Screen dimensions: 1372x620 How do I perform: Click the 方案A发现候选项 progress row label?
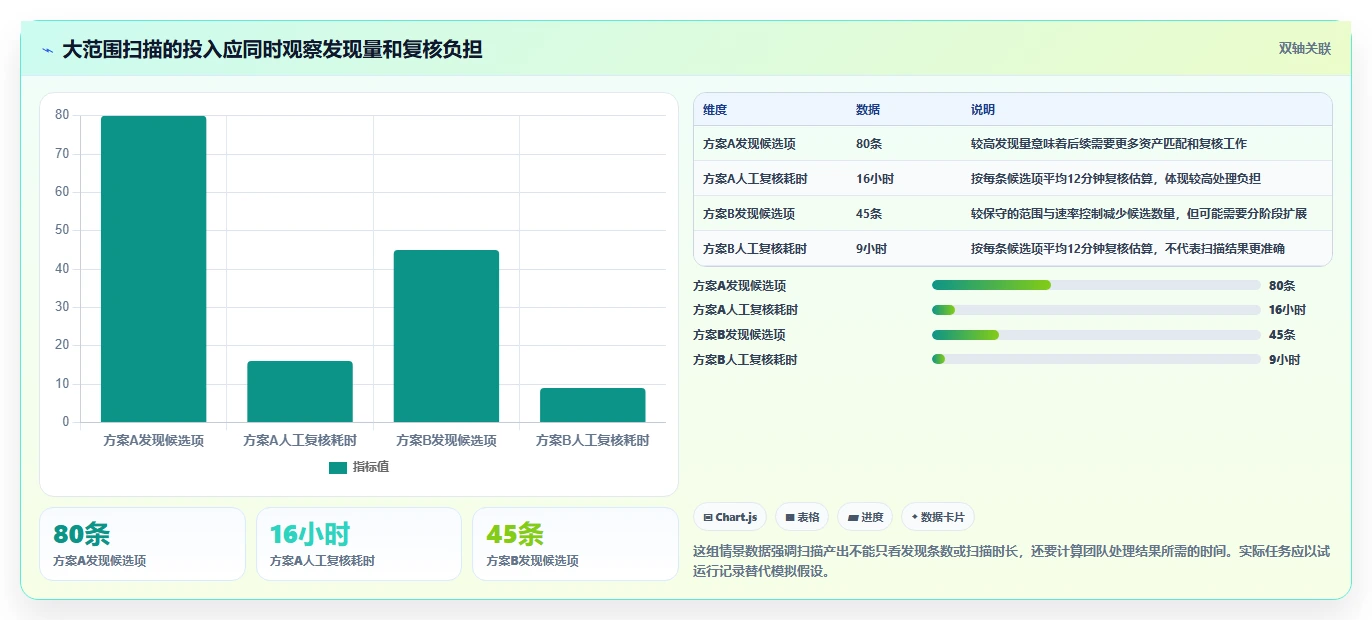click(740, 286)
